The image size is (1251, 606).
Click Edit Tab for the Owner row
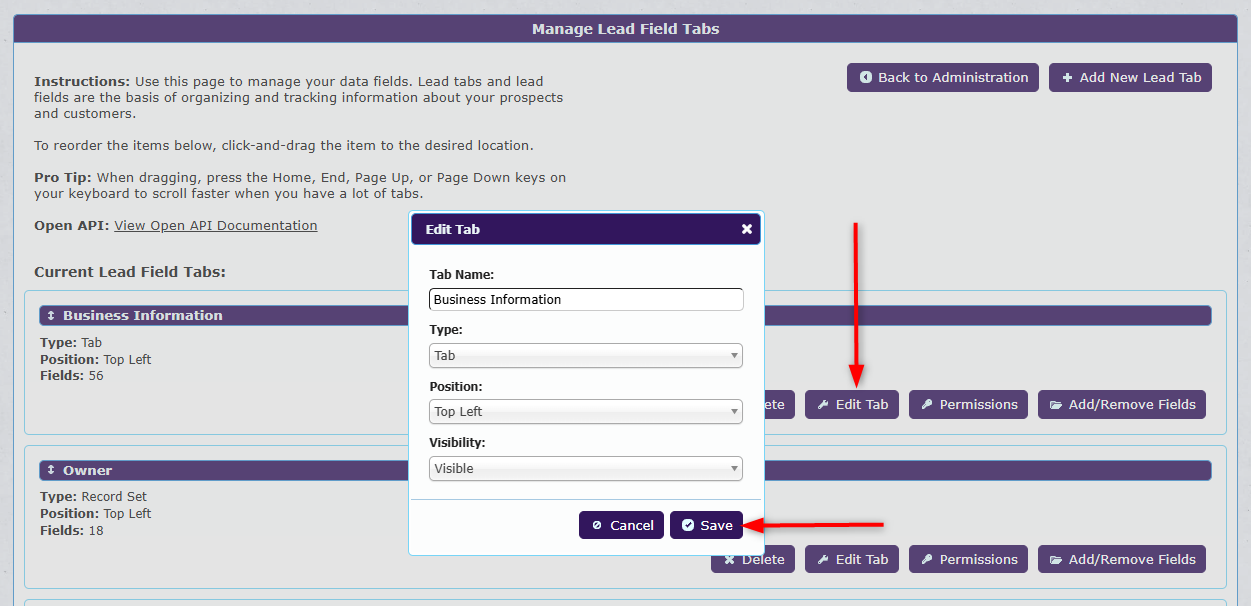(852, 559)
